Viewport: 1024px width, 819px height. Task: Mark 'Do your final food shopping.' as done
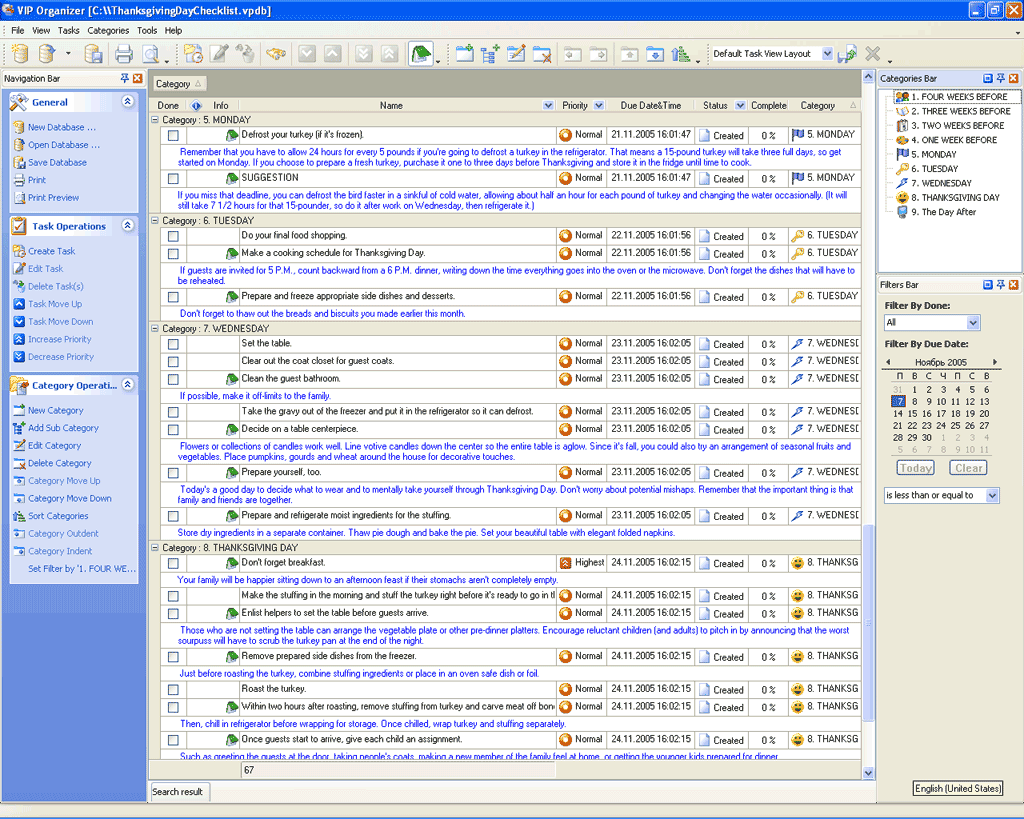coord(173,236)
